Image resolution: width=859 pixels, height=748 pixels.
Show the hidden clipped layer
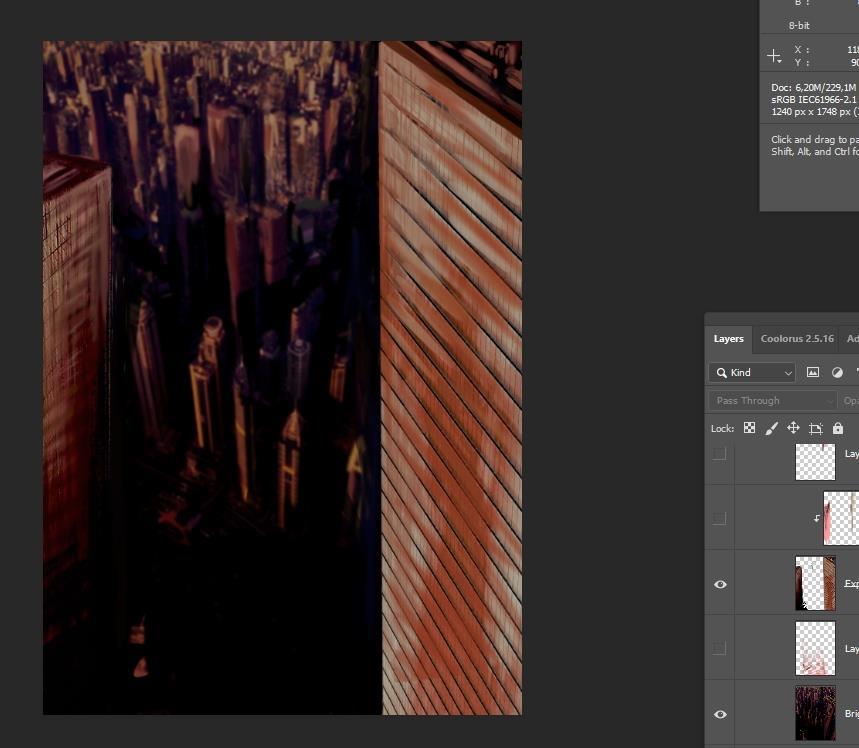point(720,519)
